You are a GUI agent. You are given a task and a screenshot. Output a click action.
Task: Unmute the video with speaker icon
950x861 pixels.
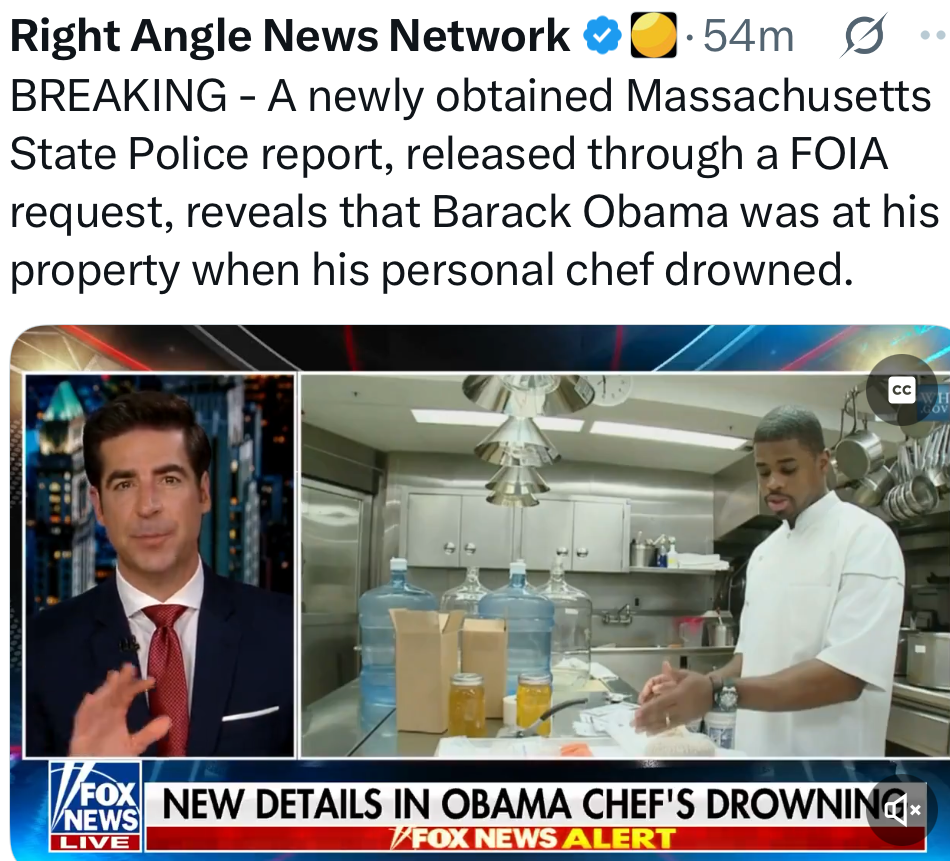pyautogui.click(x=902, y=809)
